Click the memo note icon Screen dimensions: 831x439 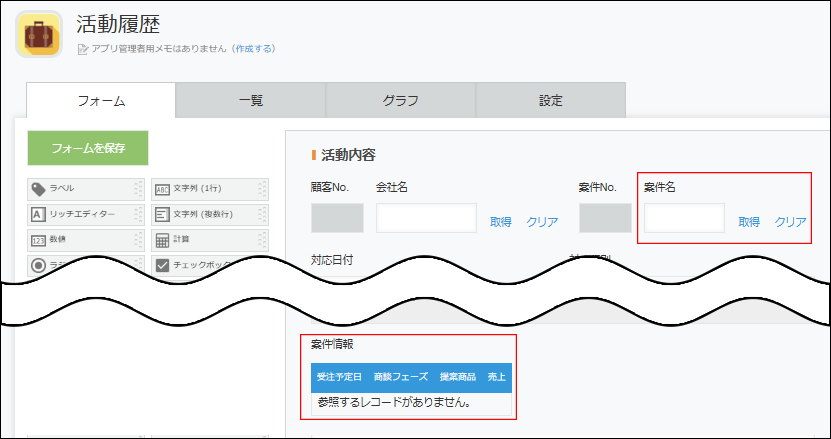(x=83, y=49)
